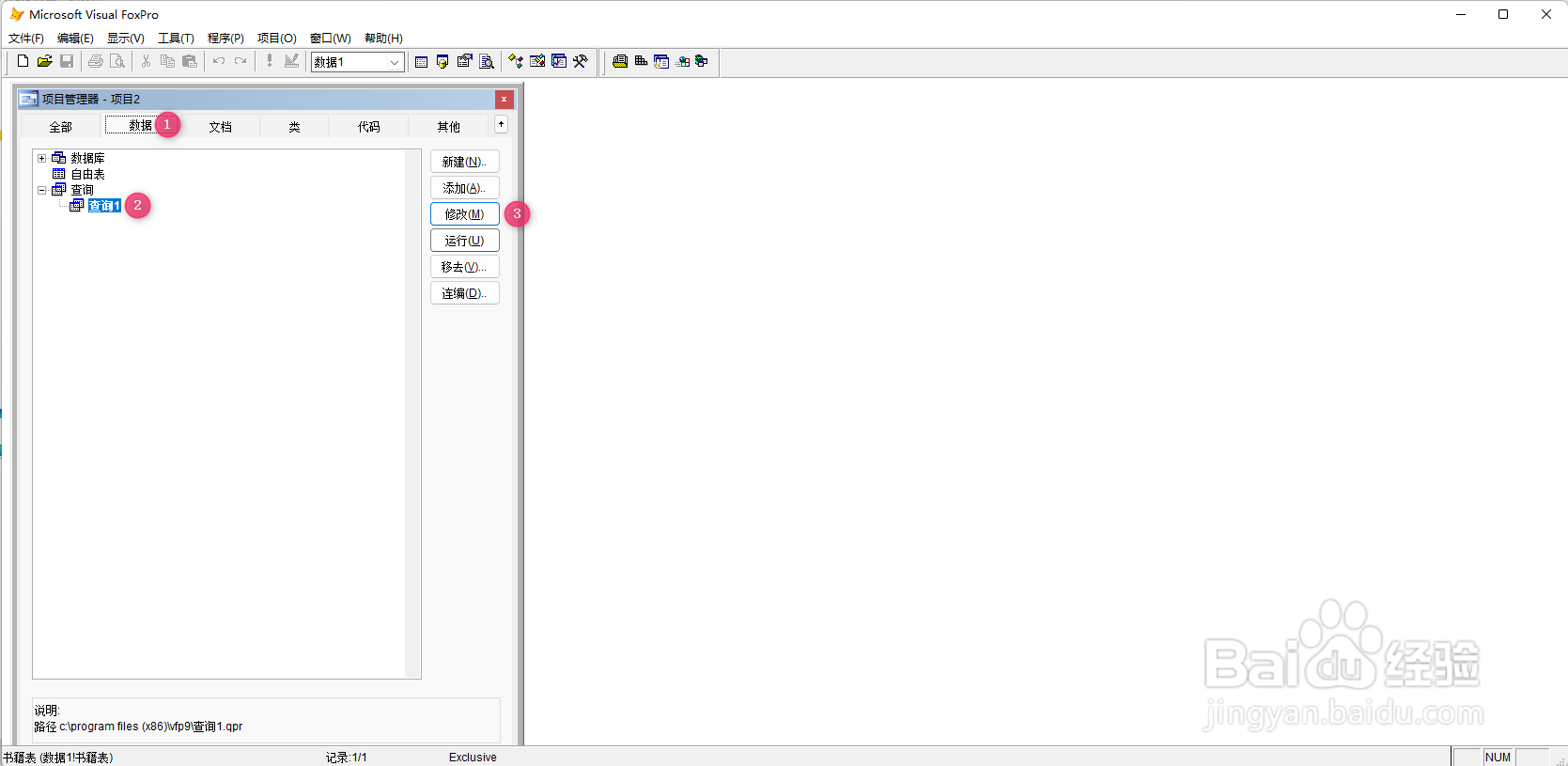Click the Document View magnifier icon
The width and height of the screenshot is (1568, 766).
tap(487, 61)
